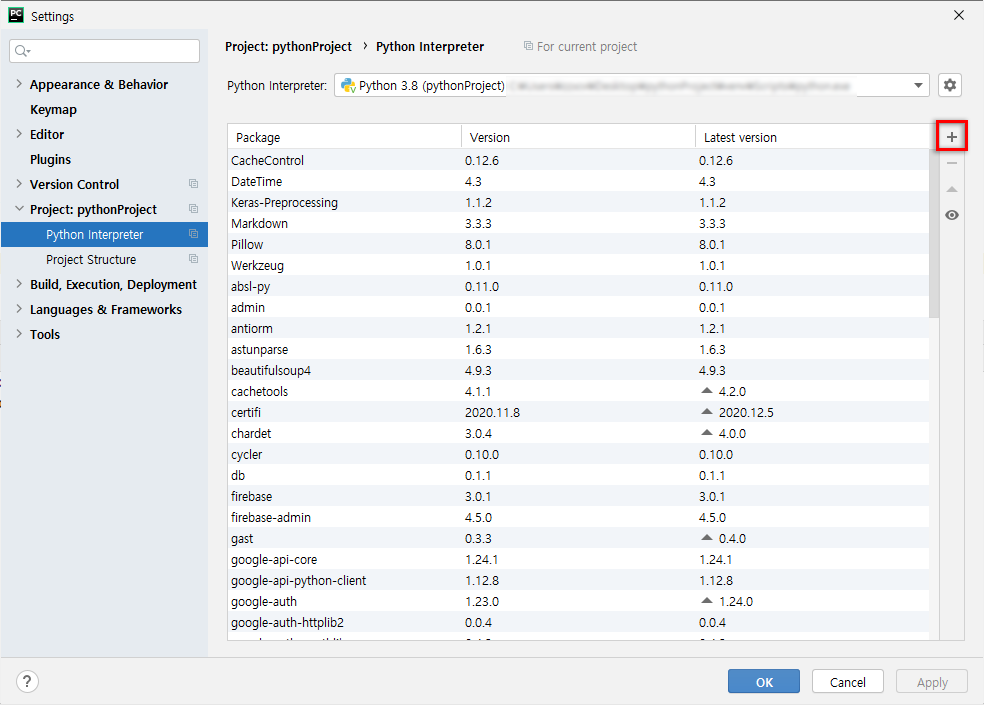Close the Settings dialog
The width and height of the screenshot is (984, 705).
pyautogui.click(x=959, y=15)
